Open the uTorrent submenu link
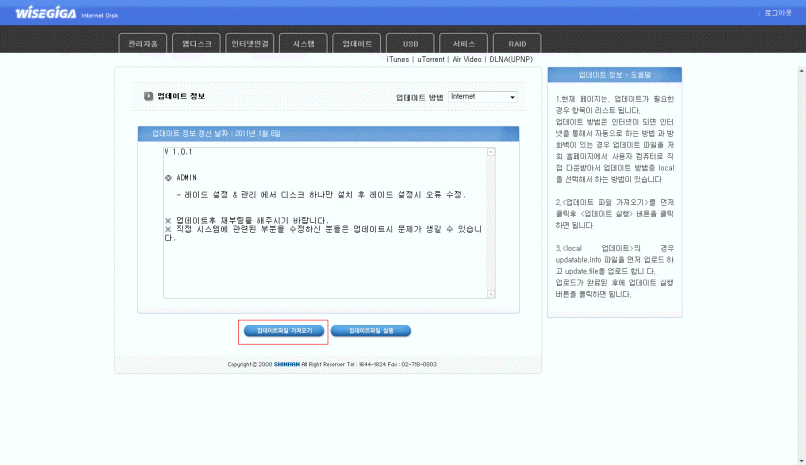Screen dimensions: 806x465 point(431,60)
